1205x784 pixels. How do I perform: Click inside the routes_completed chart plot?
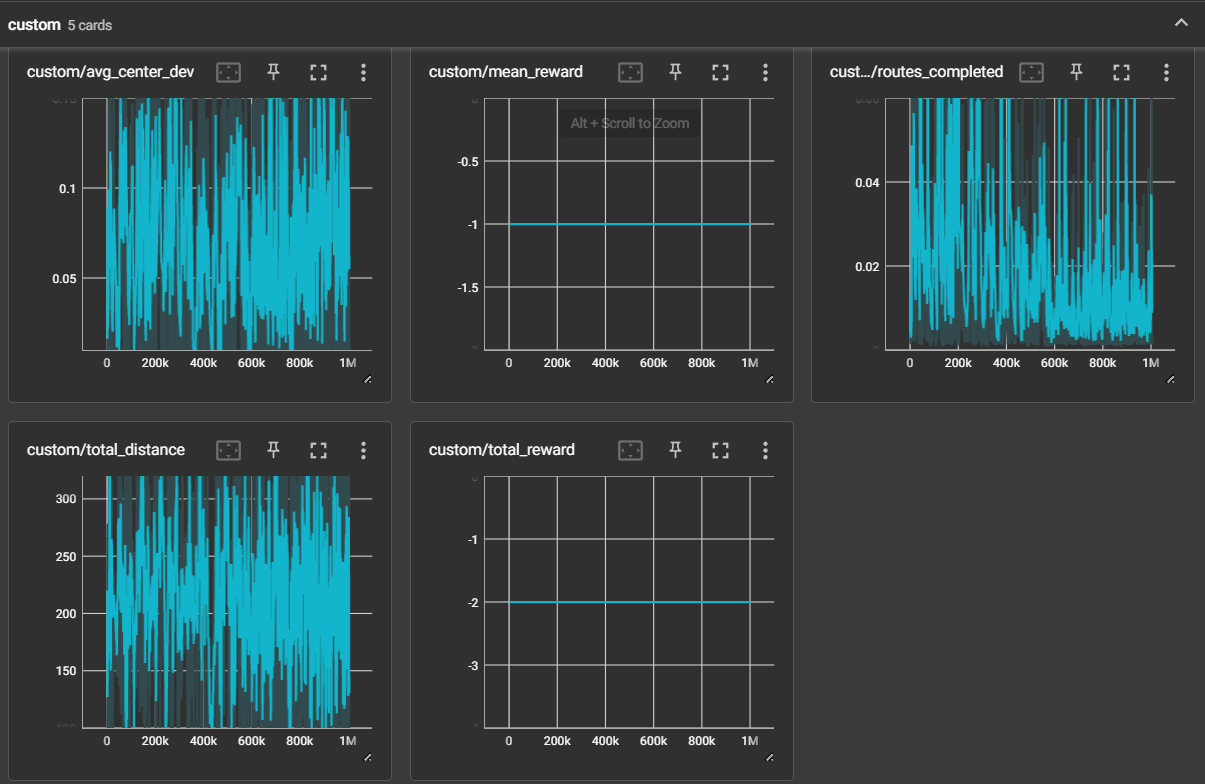(x=1029, y=224)
